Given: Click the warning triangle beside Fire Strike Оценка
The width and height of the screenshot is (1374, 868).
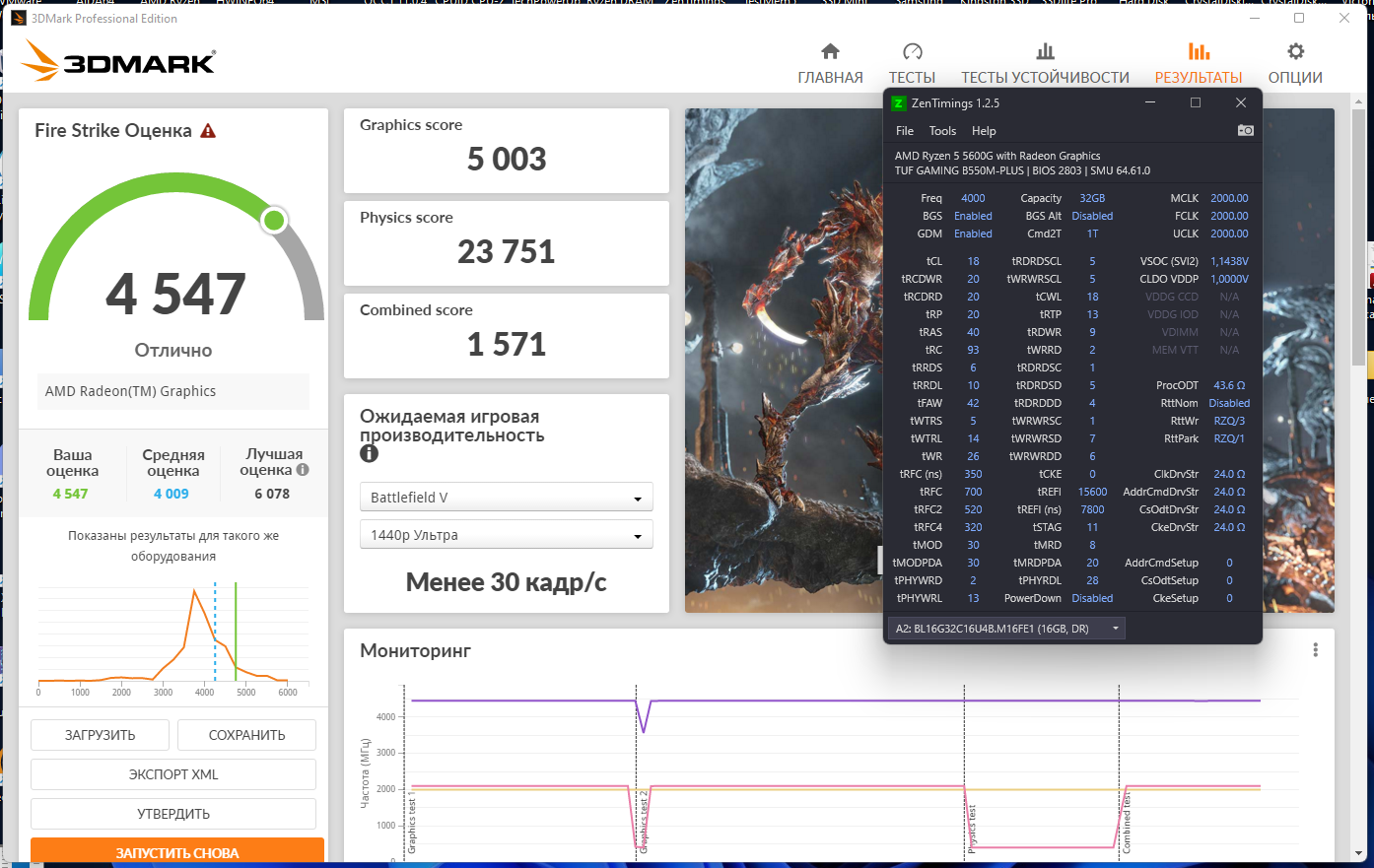Looking at the screenshot, I should [x=208, y=131].
